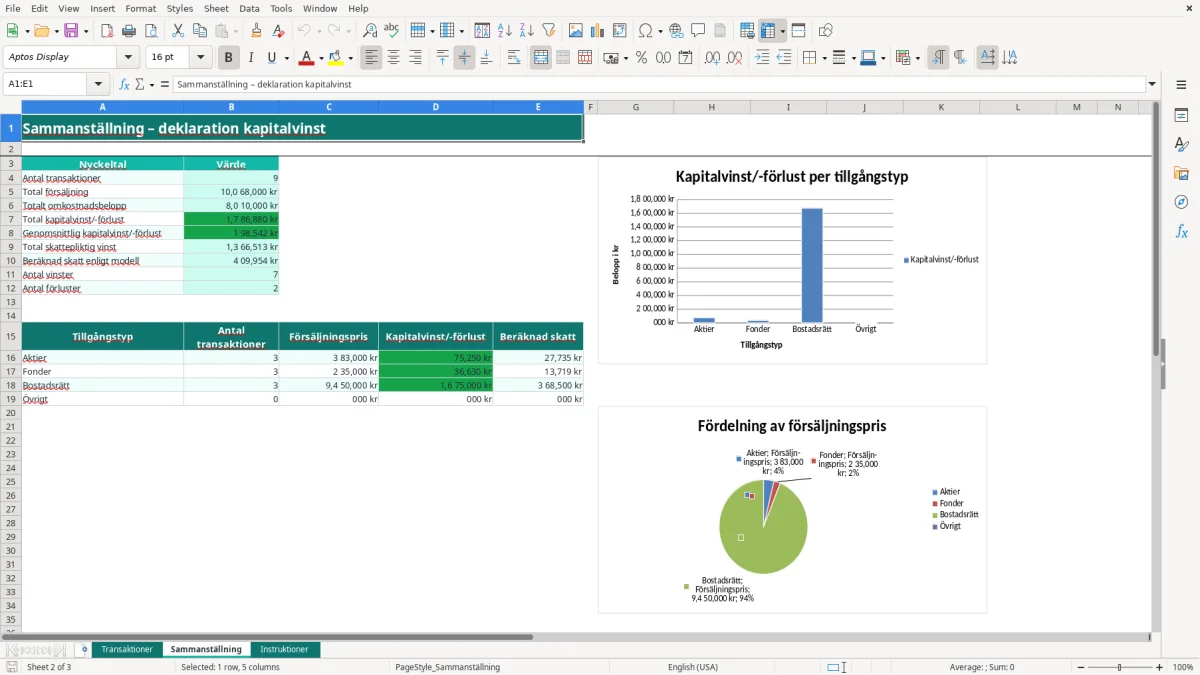Toggle Italic formatting
The height and width of the screenshot is (675, 1200).
[251, 58]
